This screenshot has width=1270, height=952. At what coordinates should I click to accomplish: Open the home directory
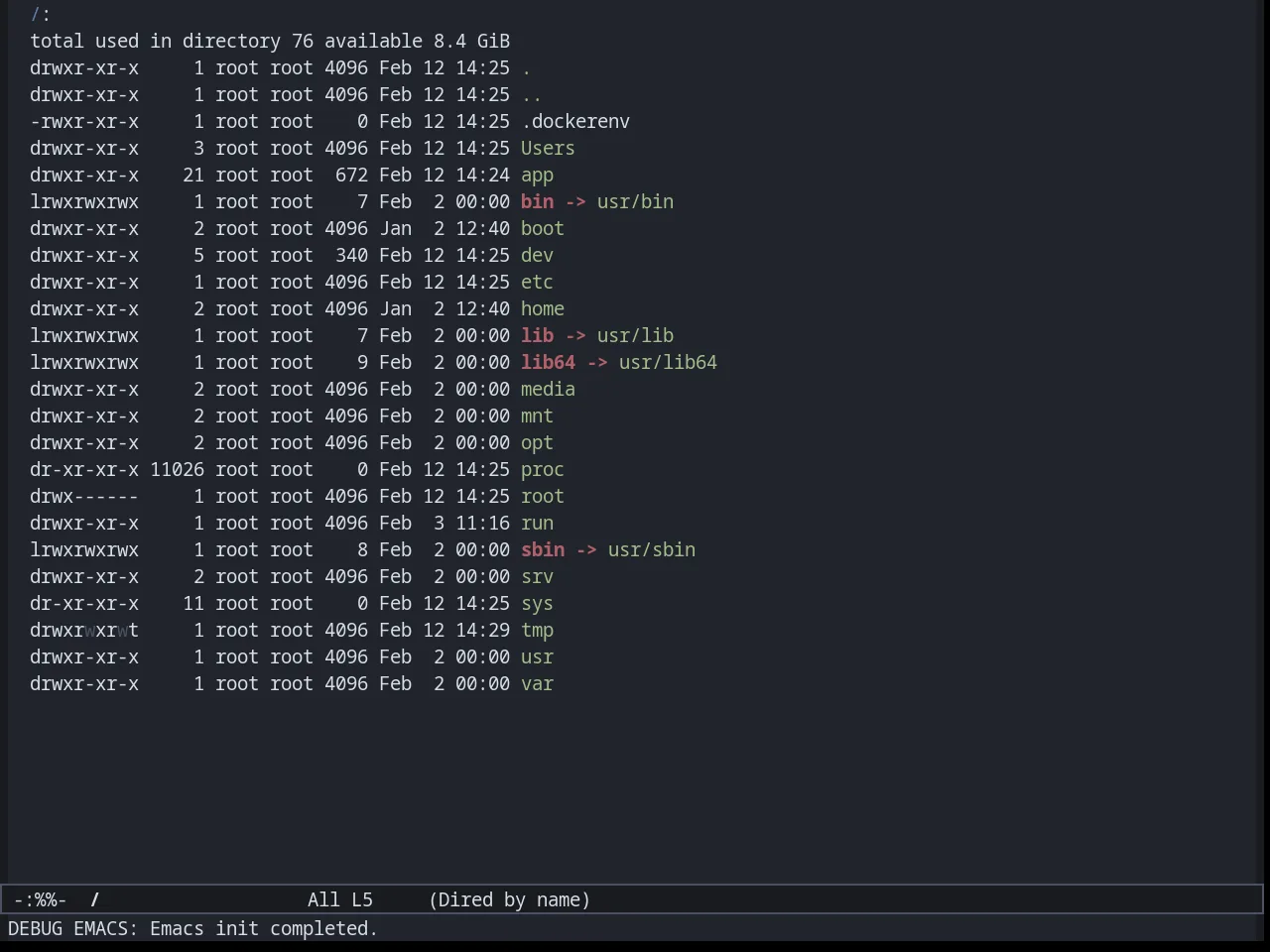coord(543,308)
